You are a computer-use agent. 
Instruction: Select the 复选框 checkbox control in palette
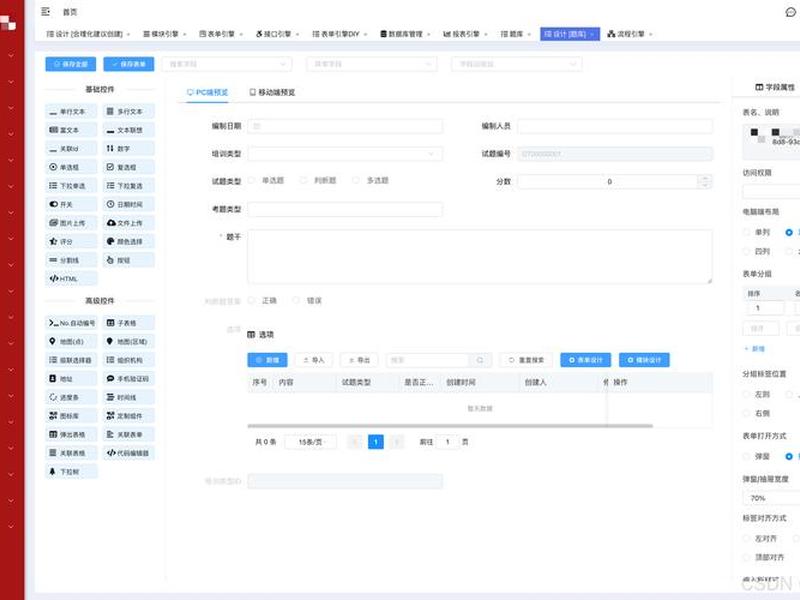(129, 167)
